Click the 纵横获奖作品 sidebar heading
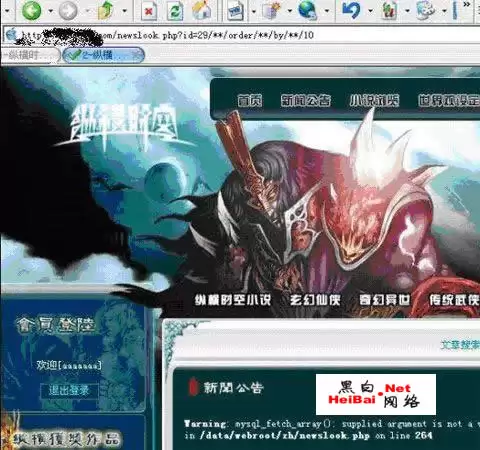This screenshot has width=480, height=450. point(67,439)
